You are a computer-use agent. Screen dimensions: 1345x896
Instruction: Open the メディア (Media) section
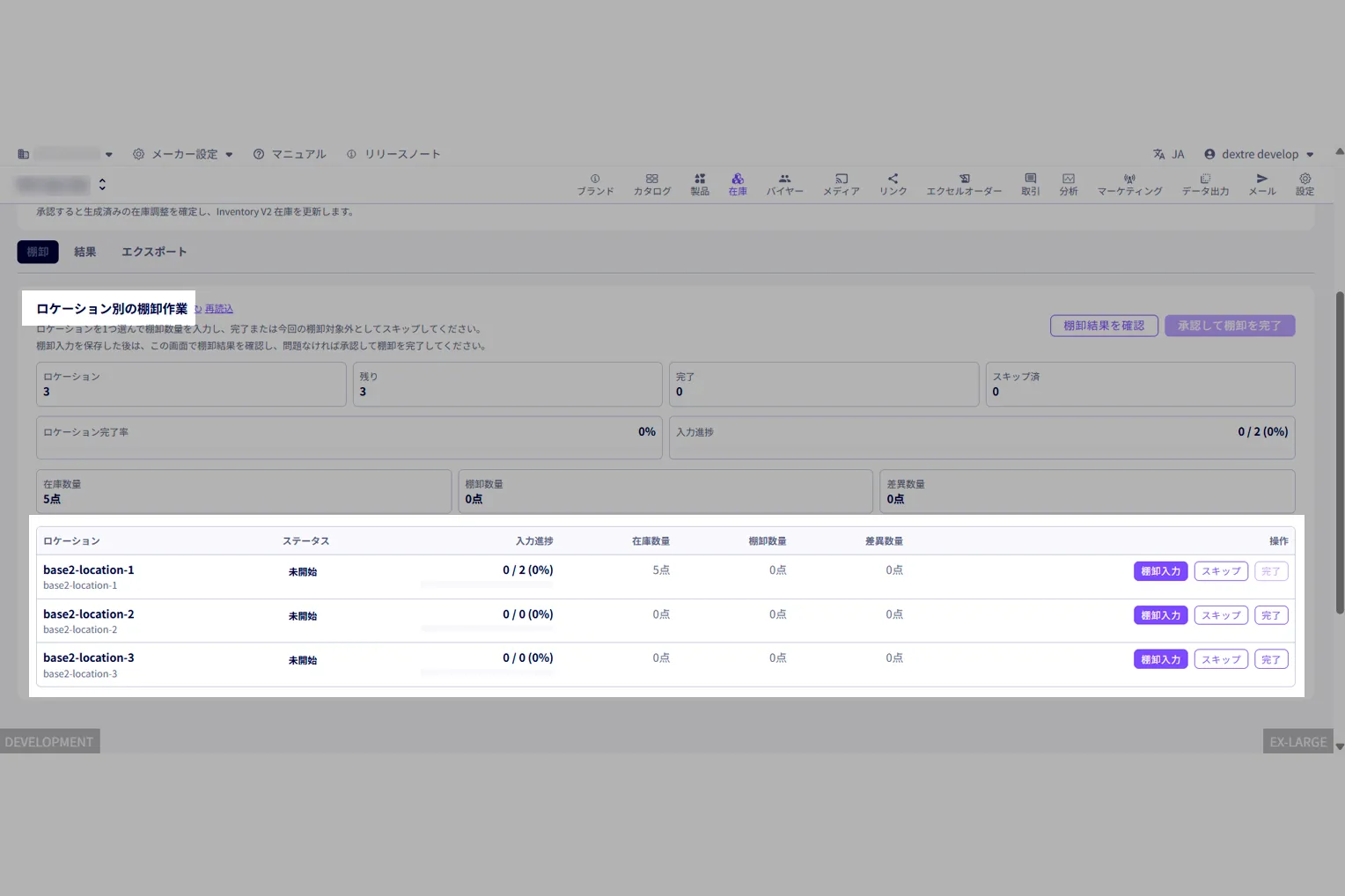click(842, 184)
